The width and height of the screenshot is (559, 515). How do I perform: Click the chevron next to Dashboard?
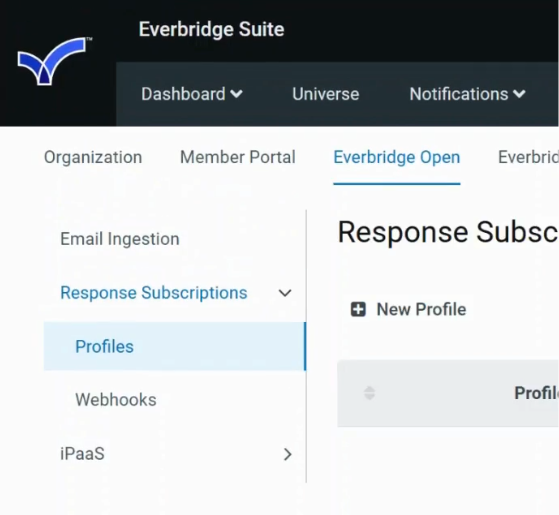236,94
